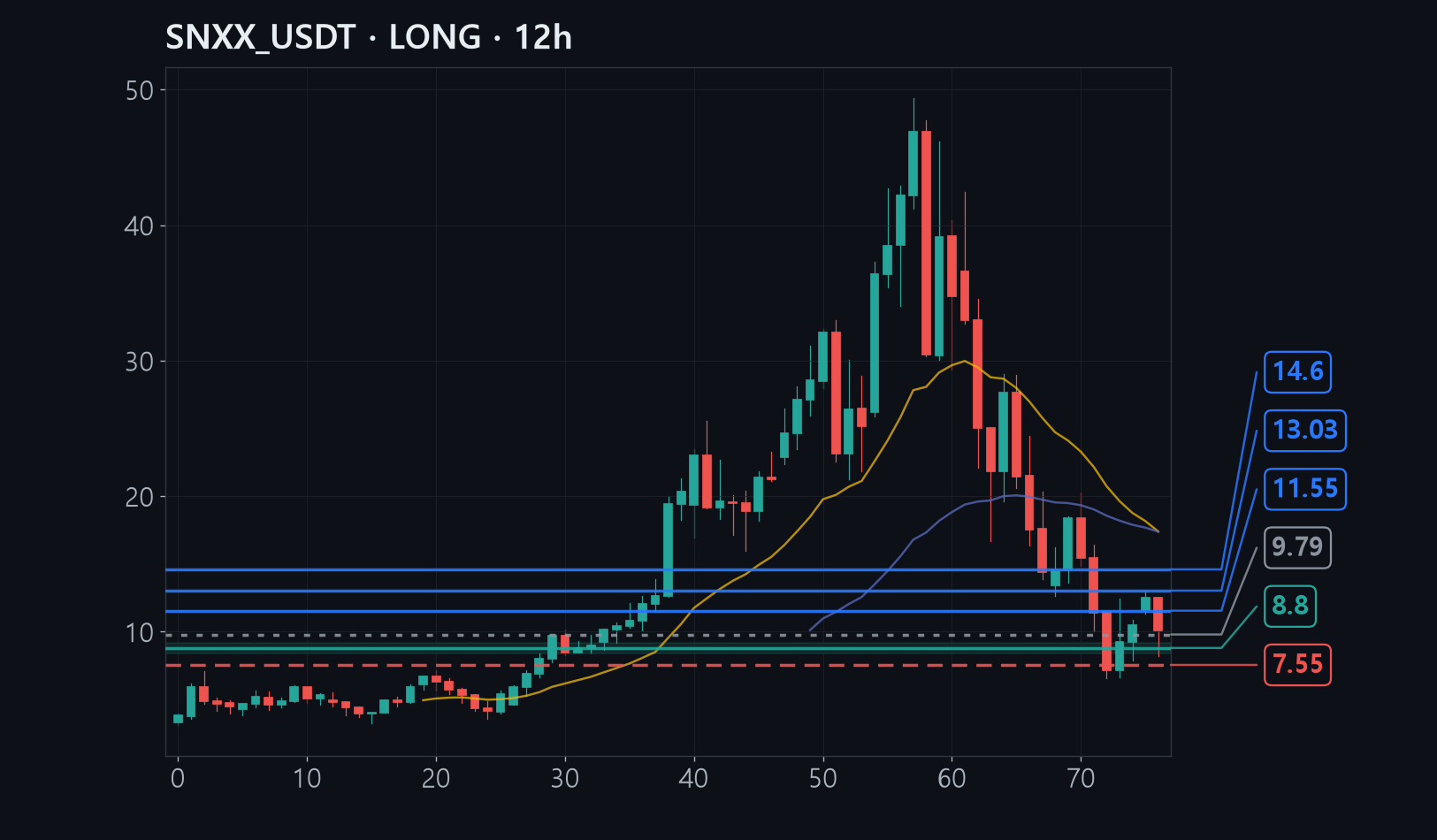Click the x-axis tick label 0

click(178, 779)
